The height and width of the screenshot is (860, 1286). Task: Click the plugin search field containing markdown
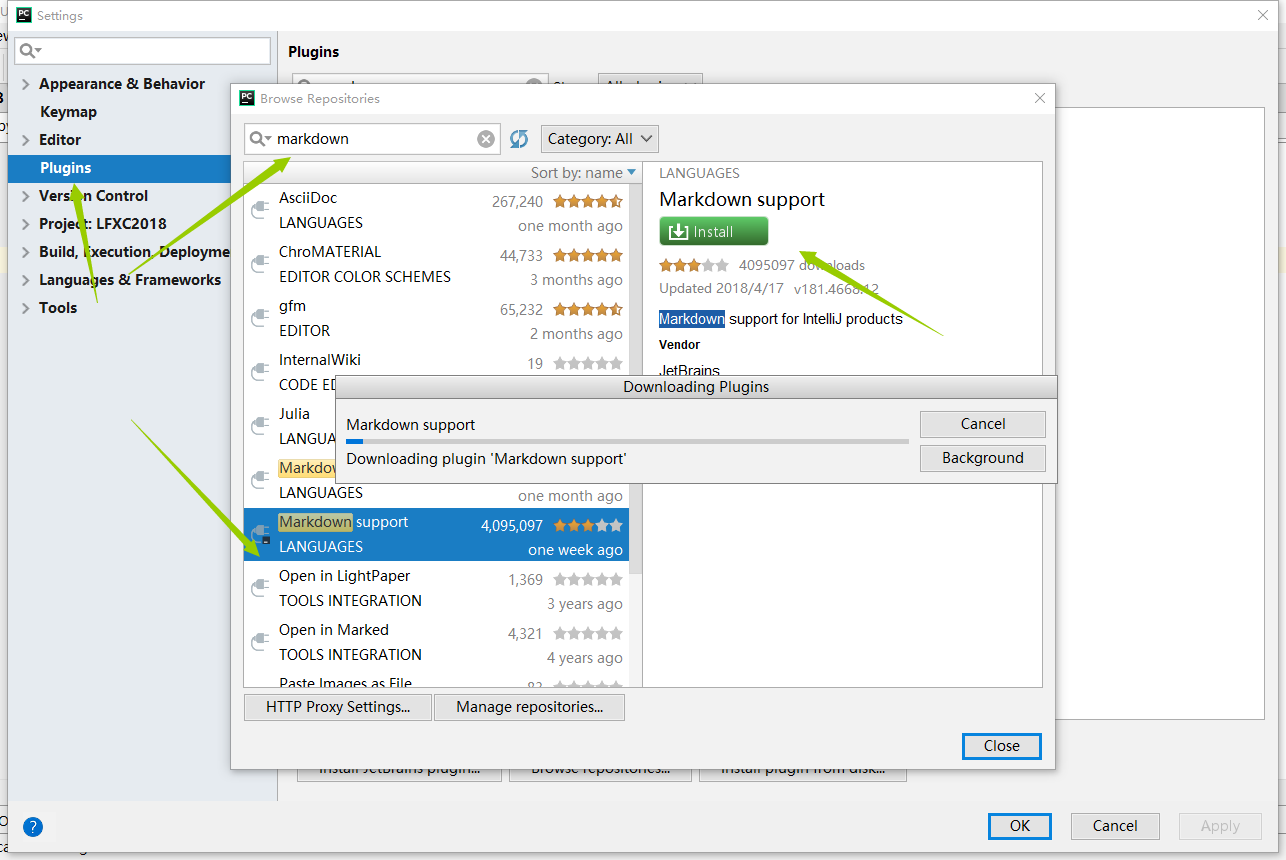pyautogui.click(x=373, y=139)
